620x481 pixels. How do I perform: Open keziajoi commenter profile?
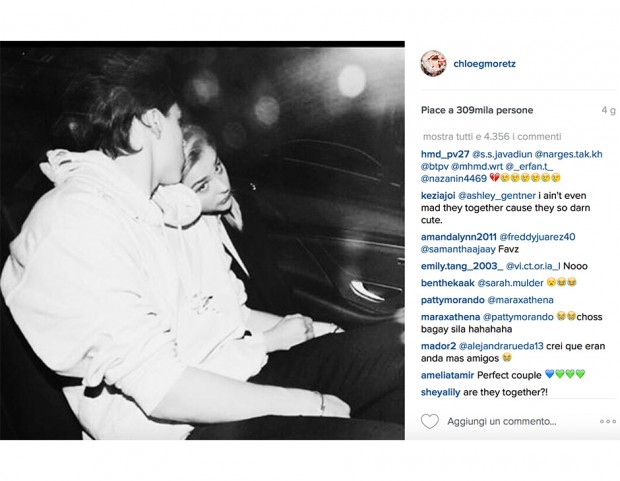[x=438, y=195]
